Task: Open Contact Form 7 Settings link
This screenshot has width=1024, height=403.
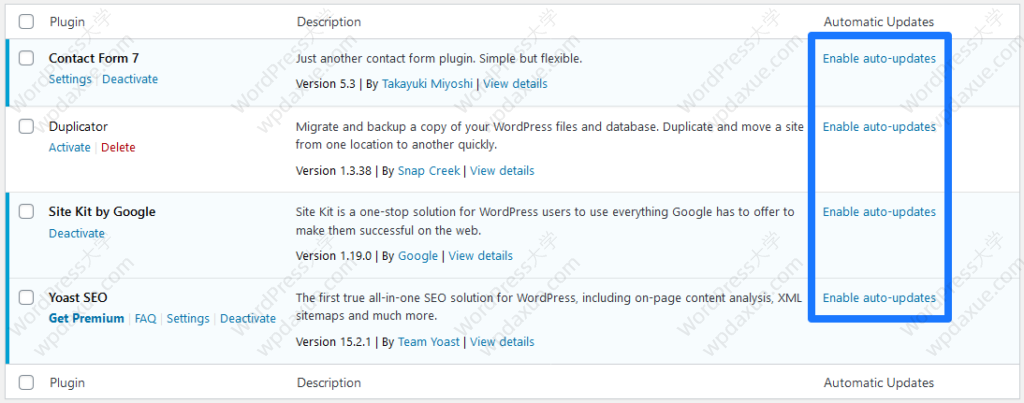Action: pyautogui.click(x=70, y=79)
